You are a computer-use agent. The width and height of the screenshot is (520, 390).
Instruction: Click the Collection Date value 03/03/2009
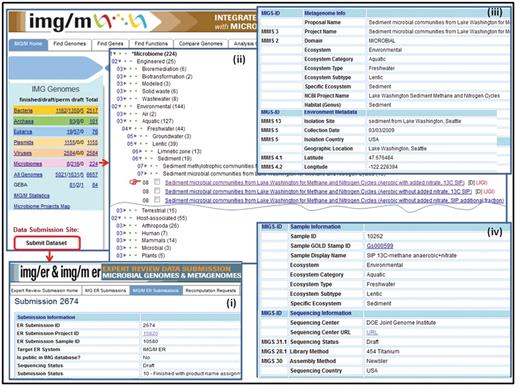[x=381, y=130]
